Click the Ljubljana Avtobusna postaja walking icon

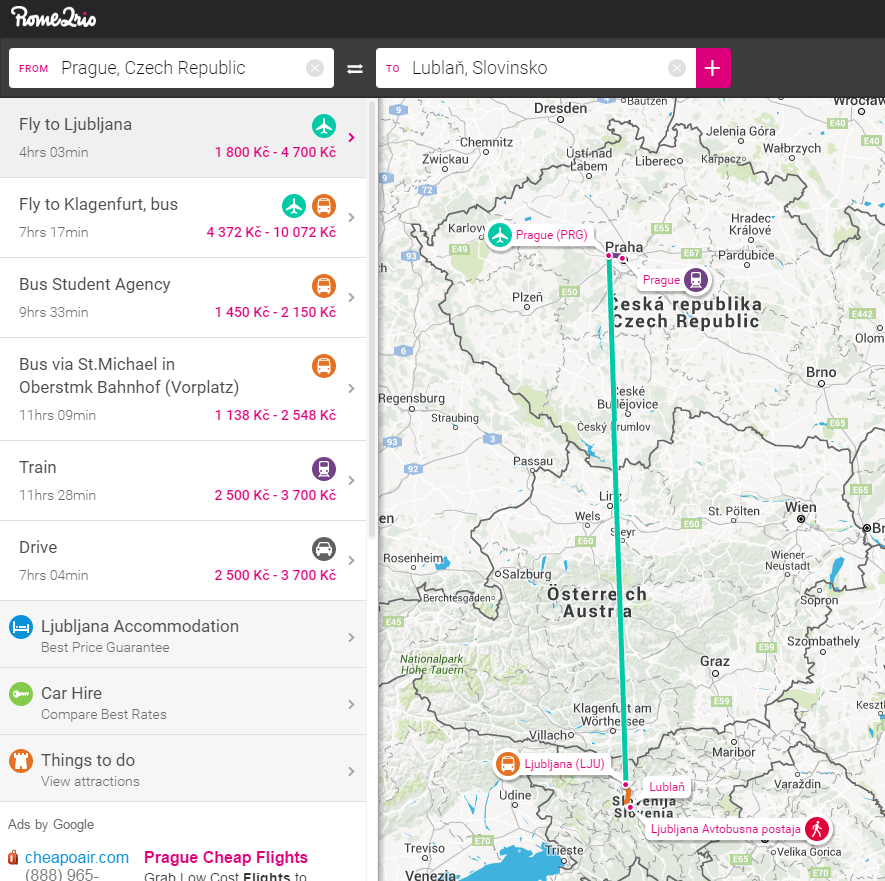[x=817, y=829]
